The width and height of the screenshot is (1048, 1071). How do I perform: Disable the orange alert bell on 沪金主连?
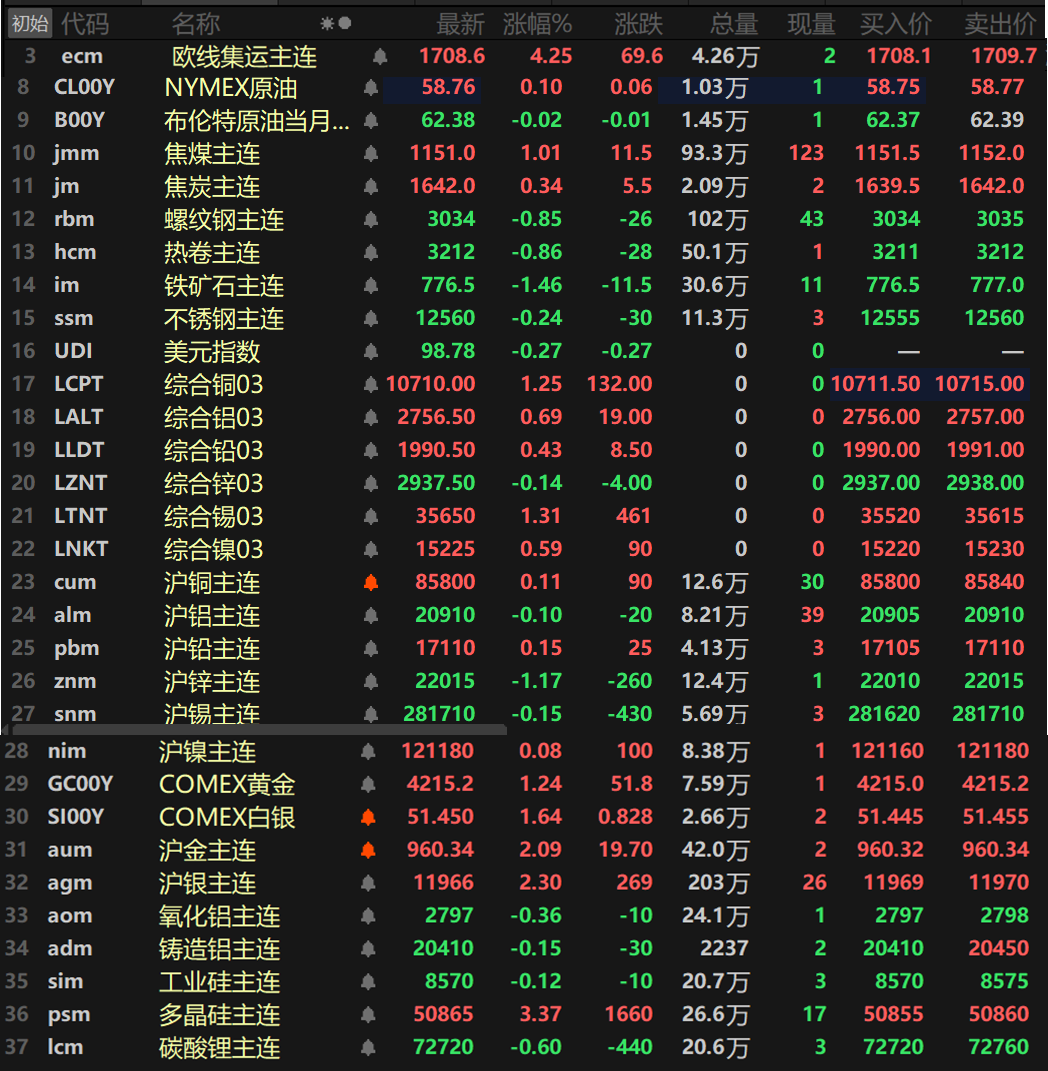(x=368, y=851)
